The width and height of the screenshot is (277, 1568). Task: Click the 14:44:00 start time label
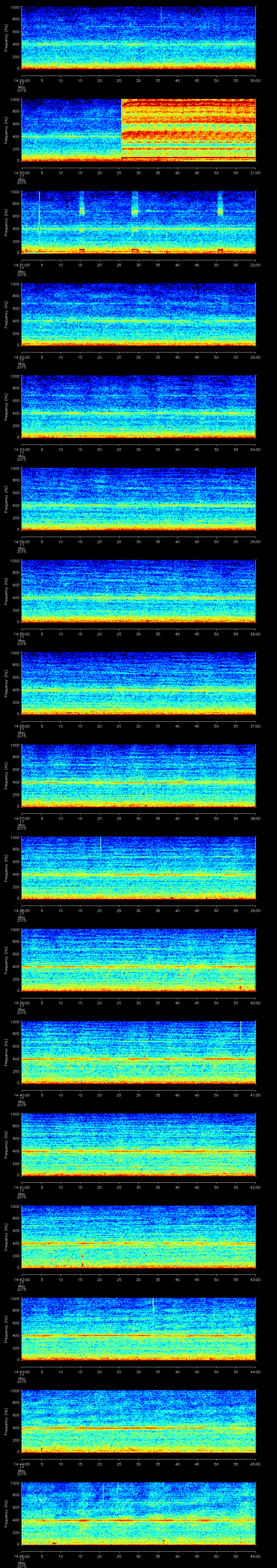click(22, 1464)
